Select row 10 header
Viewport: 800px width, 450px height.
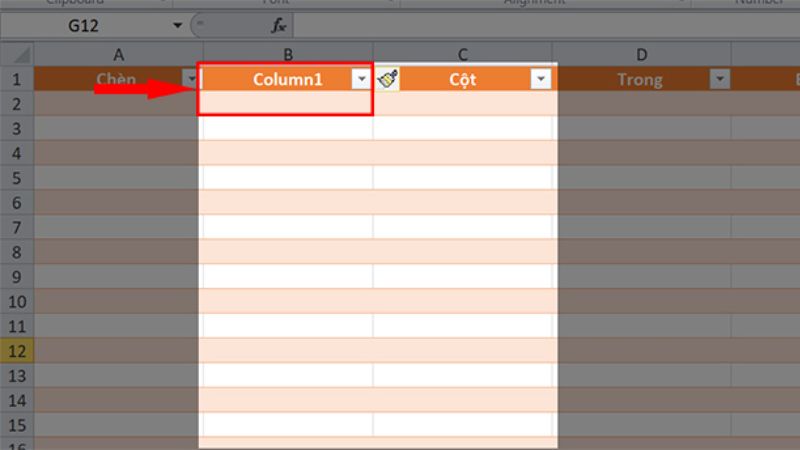click(17, 302)
